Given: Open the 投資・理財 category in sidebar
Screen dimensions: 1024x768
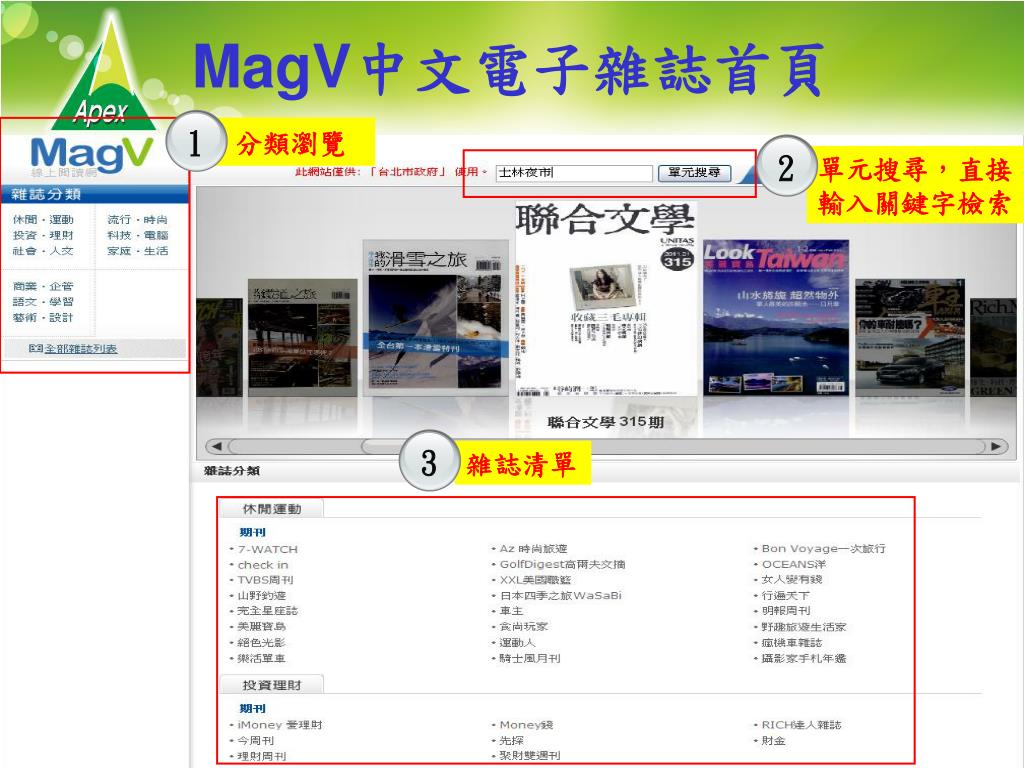Looking at the screenshot, I should pos(43,235).
